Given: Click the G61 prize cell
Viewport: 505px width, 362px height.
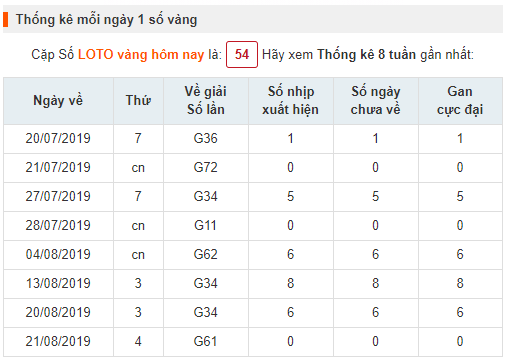Looking at the screenshot, I should pos(206,341).
